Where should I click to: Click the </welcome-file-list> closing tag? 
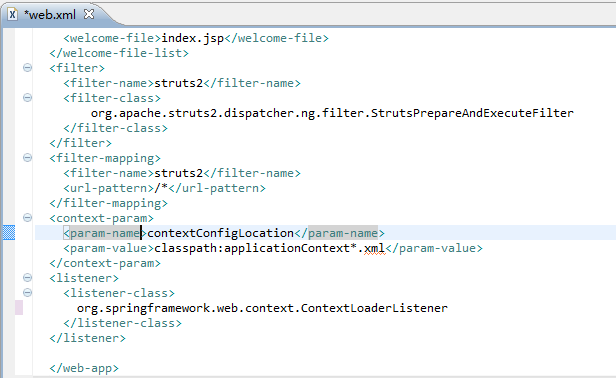click(x=119, y=53)
